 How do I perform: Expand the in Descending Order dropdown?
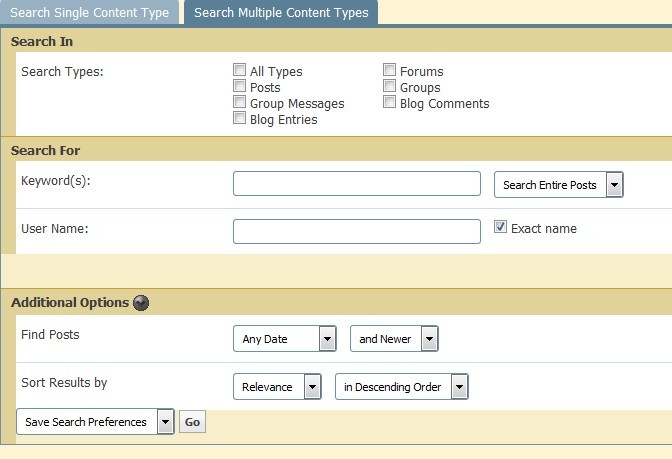point(401,387)
